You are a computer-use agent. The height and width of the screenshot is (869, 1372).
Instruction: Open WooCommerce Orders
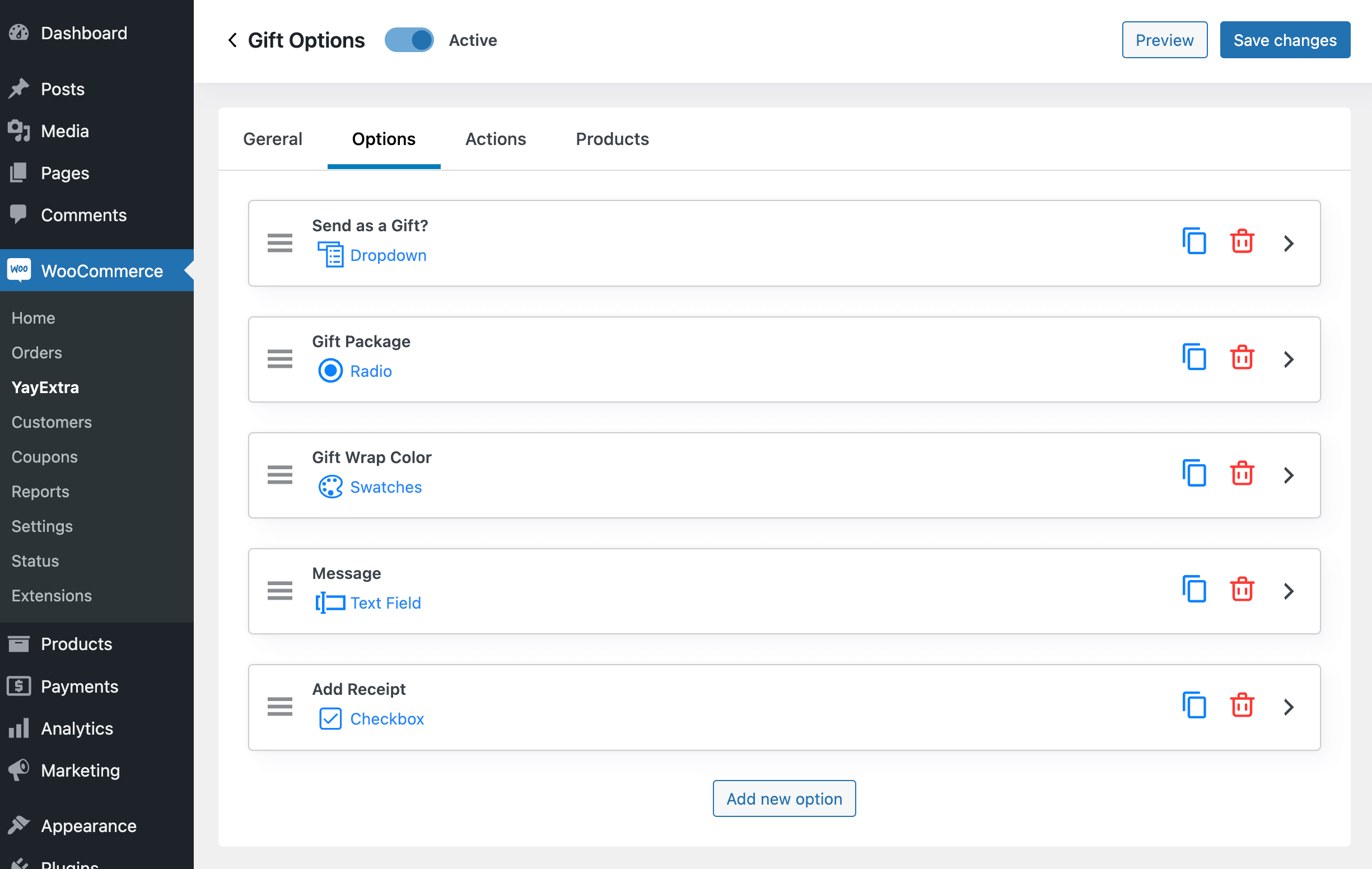36,353
